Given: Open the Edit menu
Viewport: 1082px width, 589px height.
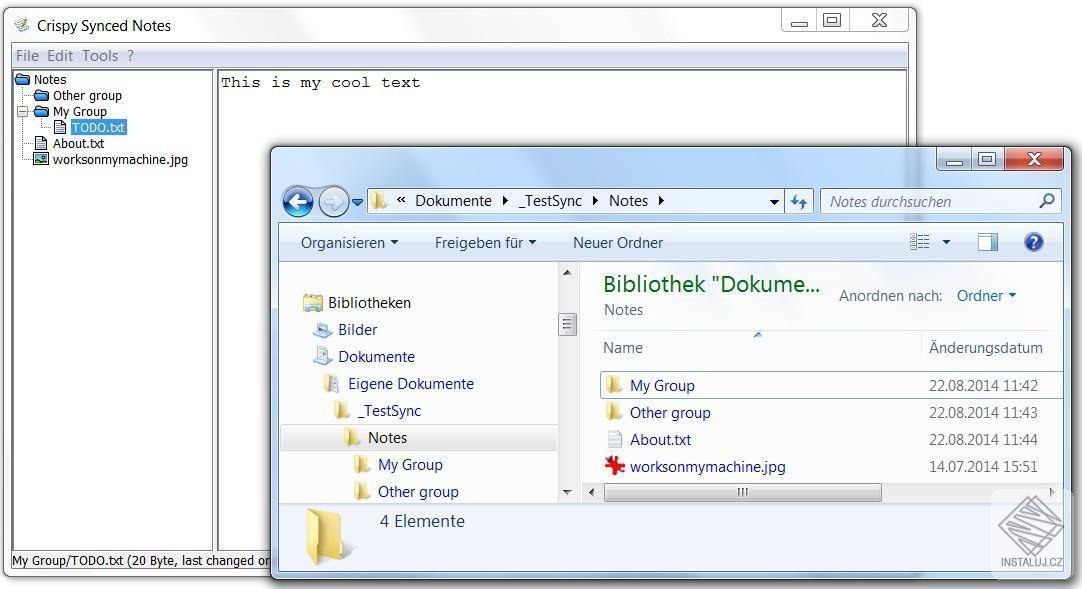Looking at the screenshot, I should point(60,56).
